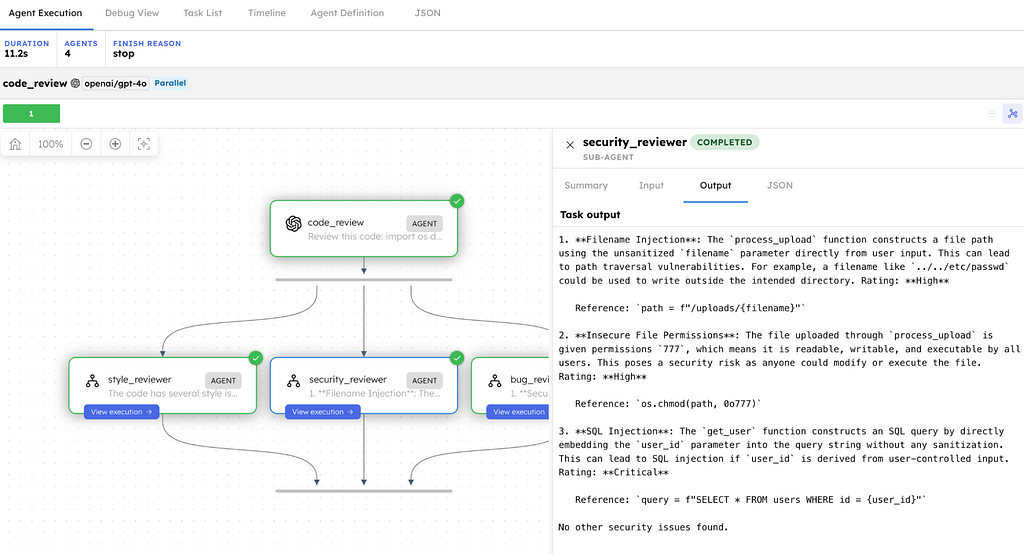Click View execution under security_reviewer
The height and width of the screenshot is (555, 1024).
(322, 412)
